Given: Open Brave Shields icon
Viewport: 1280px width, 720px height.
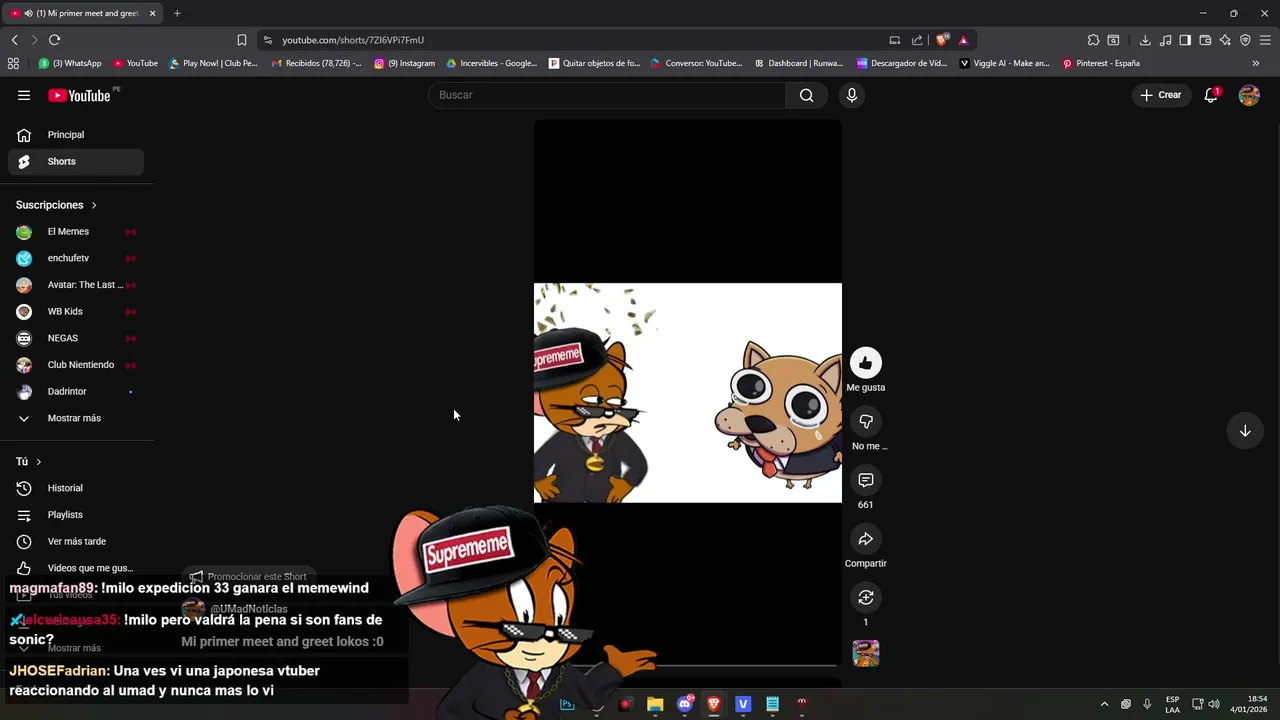Looking at the screenshot, I should tap(942, 40).
